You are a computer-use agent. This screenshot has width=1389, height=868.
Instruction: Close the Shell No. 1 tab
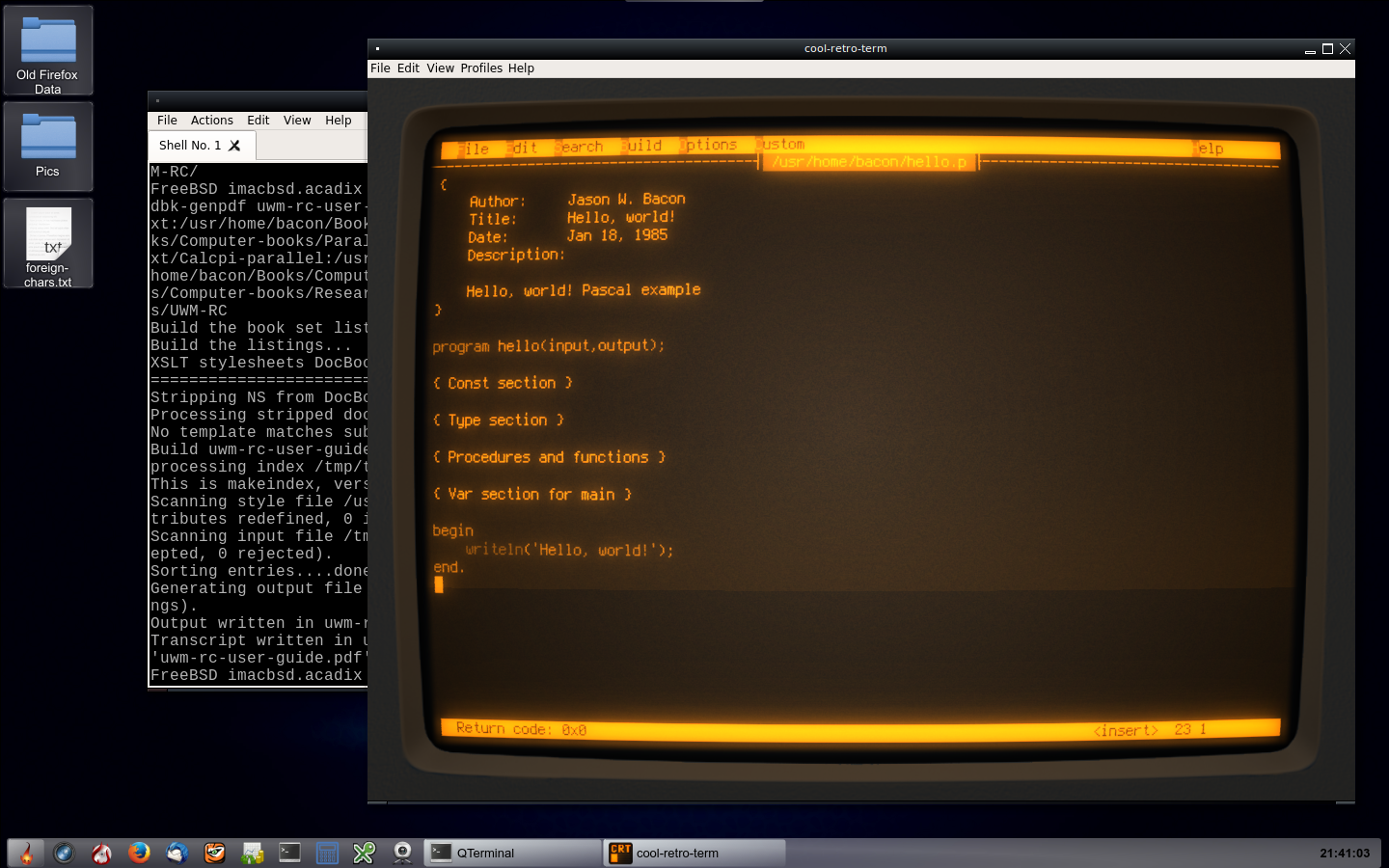point(234,146)
